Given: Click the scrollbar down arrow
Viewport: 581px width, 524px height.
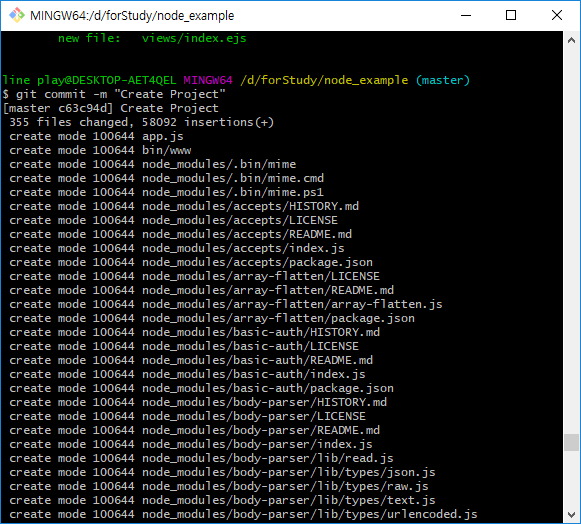Looking at the screenshot, I should coord(571,514).
